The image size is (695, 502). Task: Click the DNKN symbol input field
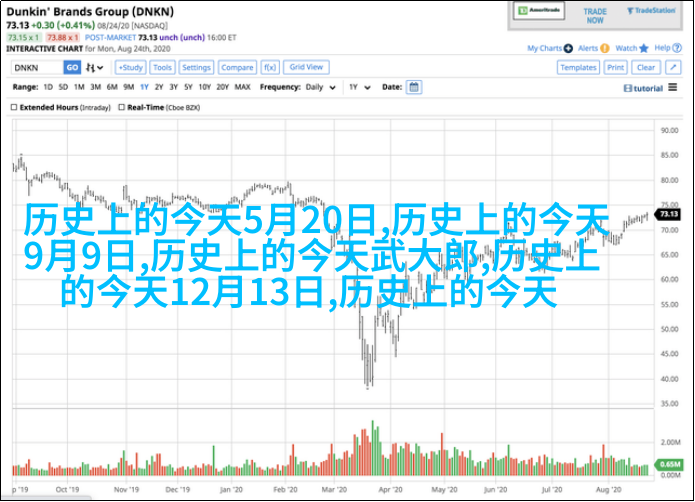click(x=37, y=67)
